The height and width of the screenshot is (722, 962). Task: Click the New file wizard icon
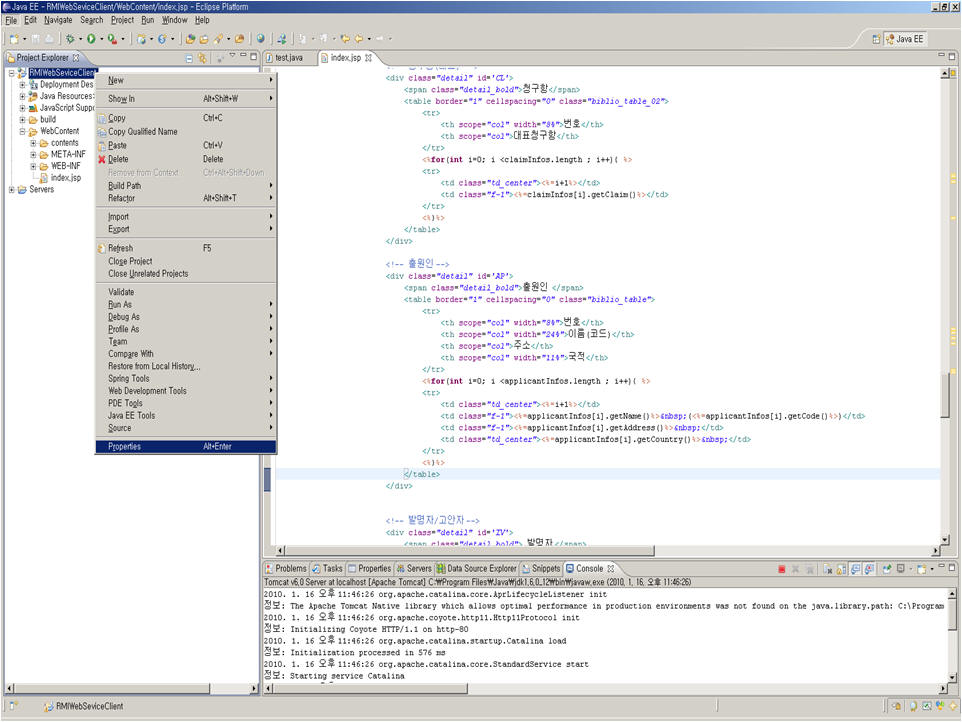(13, 39)
